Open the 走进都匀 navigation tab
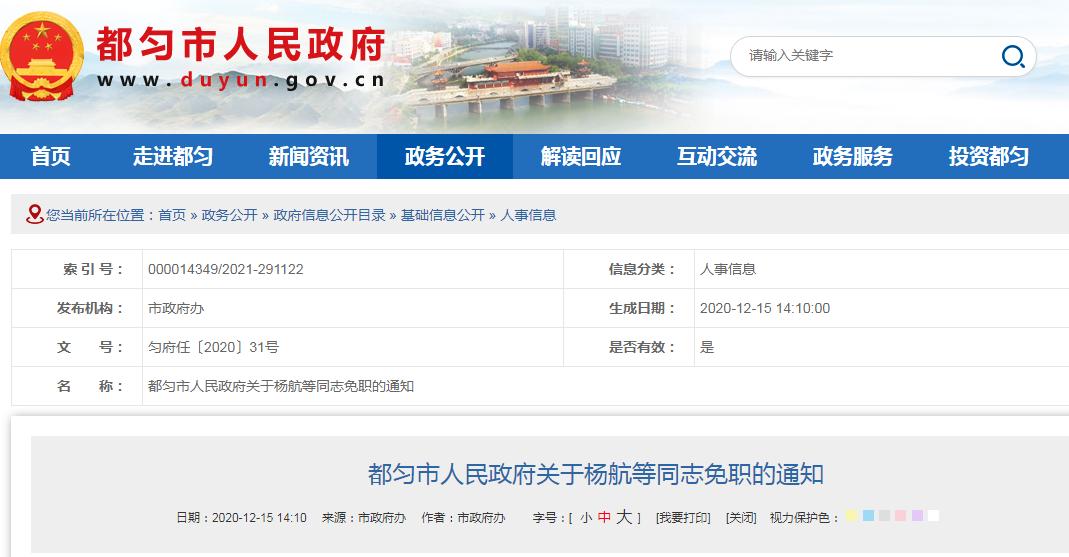 click(172, 157)
